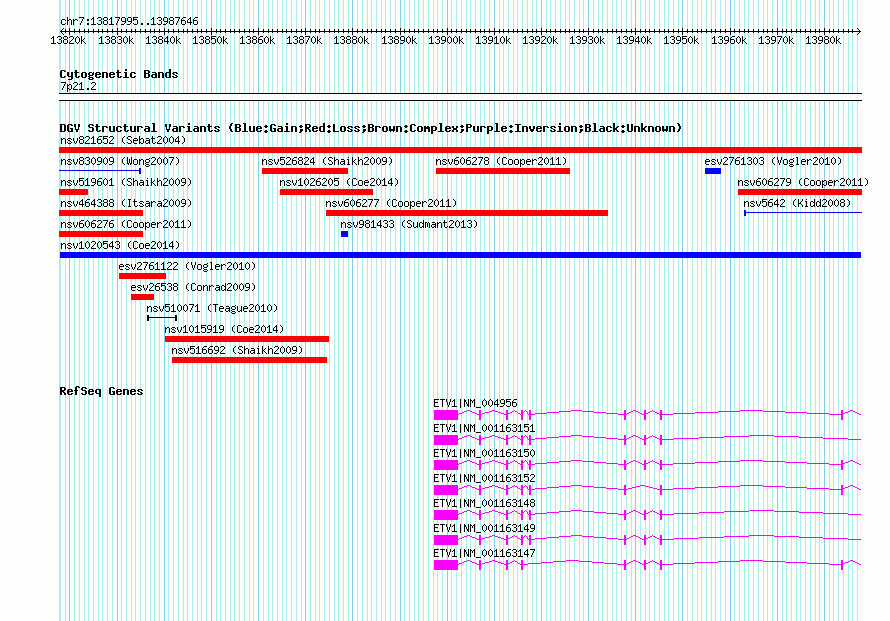
Task: Click the esv26538 (Conrad2009) red bar
Action: coord(142,297)
